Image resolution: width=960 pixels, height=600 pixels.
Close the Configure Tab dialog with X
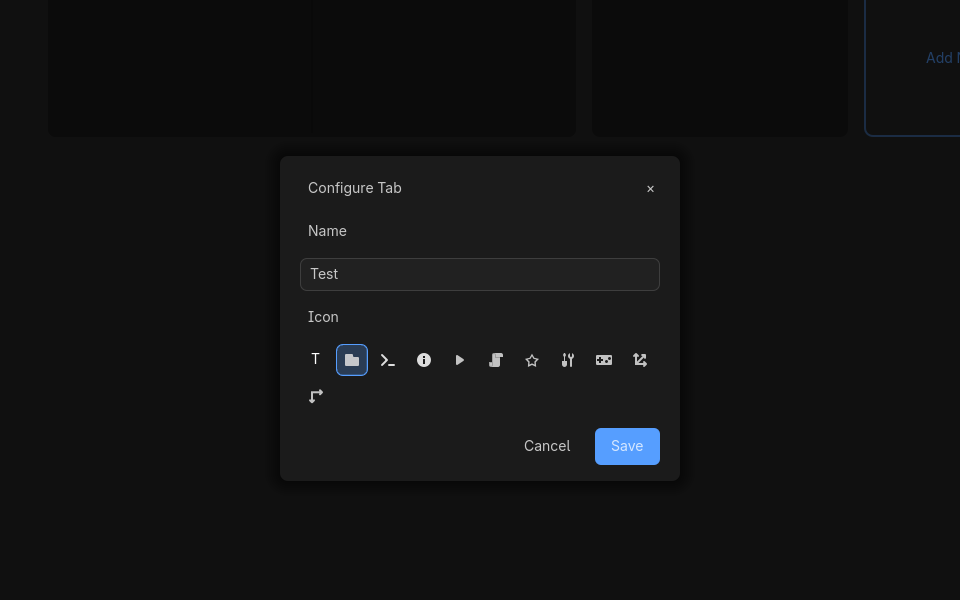[650, 189]
